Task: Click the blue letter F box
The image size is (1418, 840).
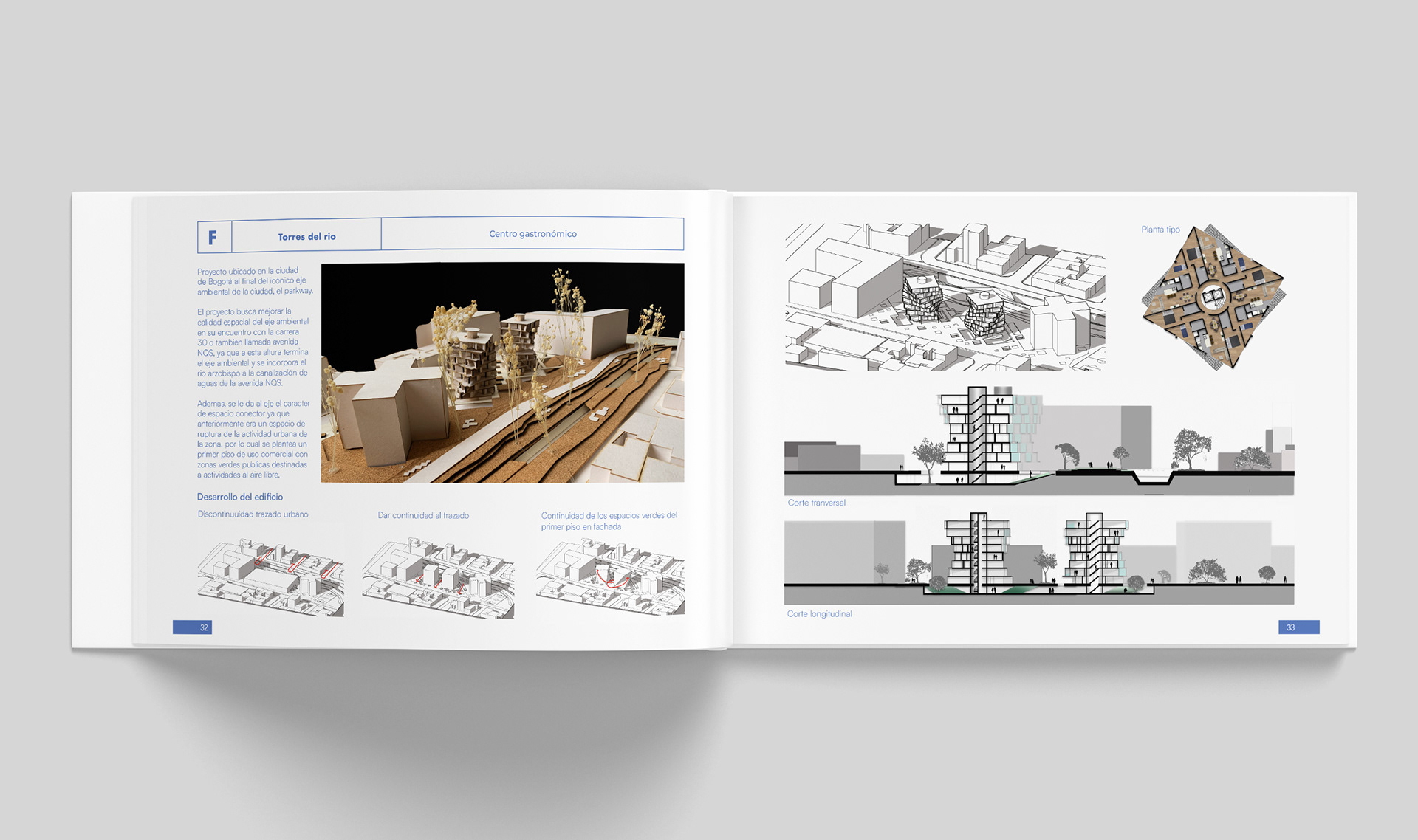Action: click(x=213, y=238)
